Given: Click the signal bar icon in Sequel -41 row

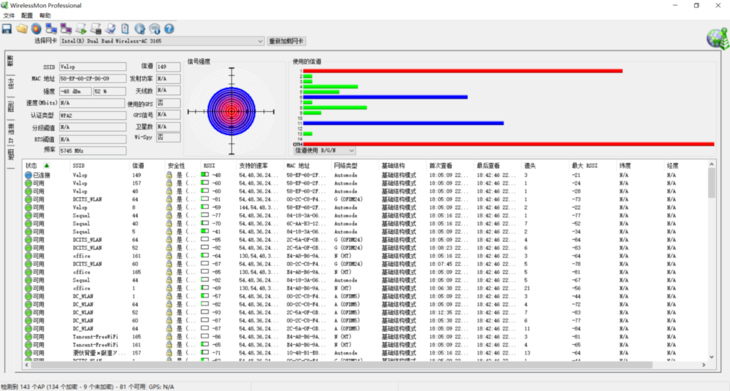Looking at the screenshot, I should coord(205,231).
